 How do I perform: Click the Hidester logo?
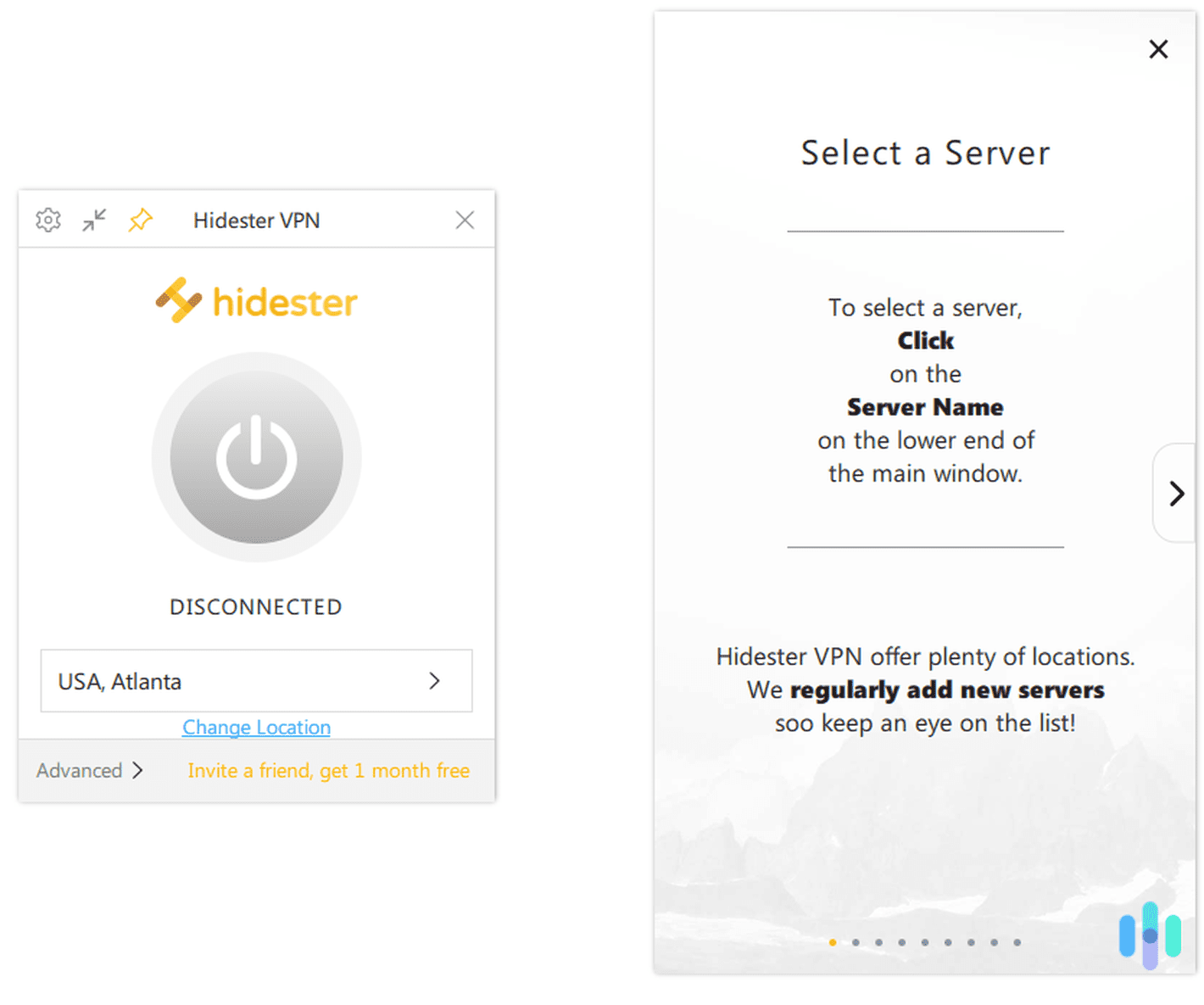pyautogui.click(x=256, y=301)
